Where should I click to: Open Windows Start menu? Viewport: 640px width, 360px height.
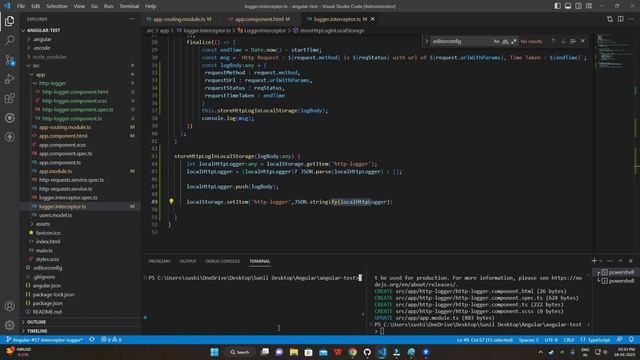pyautogui.click(x=214, y=352)
